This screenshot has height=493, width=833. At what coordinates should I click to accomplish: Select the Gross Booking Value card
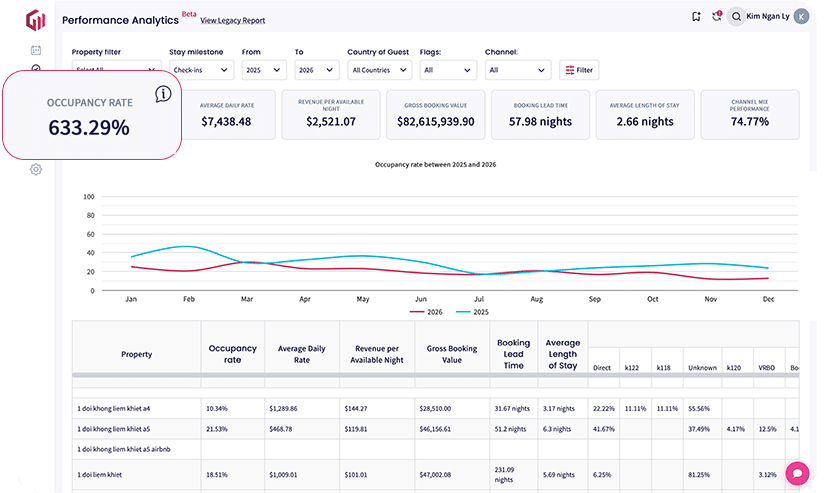[x=436, y=115]
